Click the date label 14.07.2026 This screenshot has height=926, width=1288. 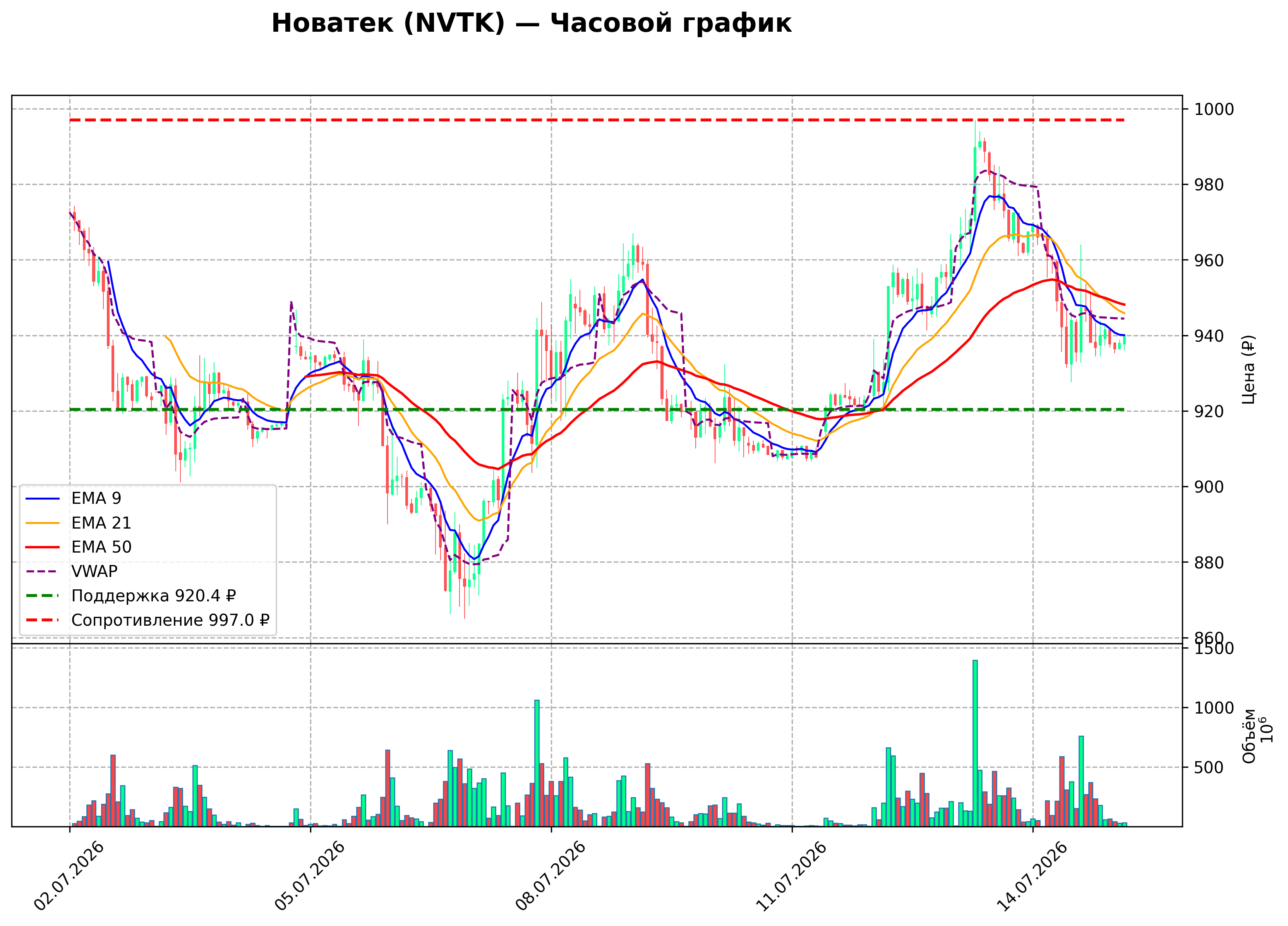[x=1032, y=876]
